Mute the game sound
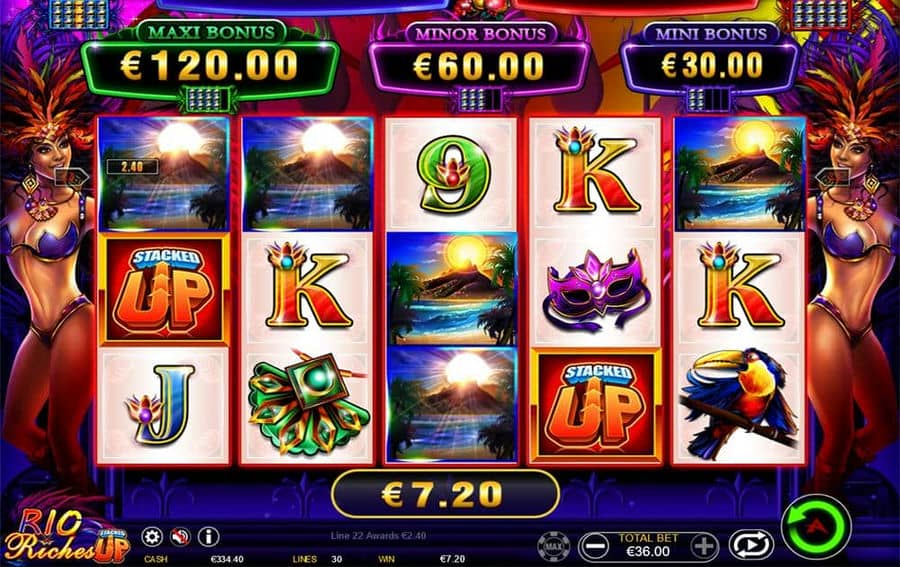Viewport: 900px width, 567px height. [180, 537]
